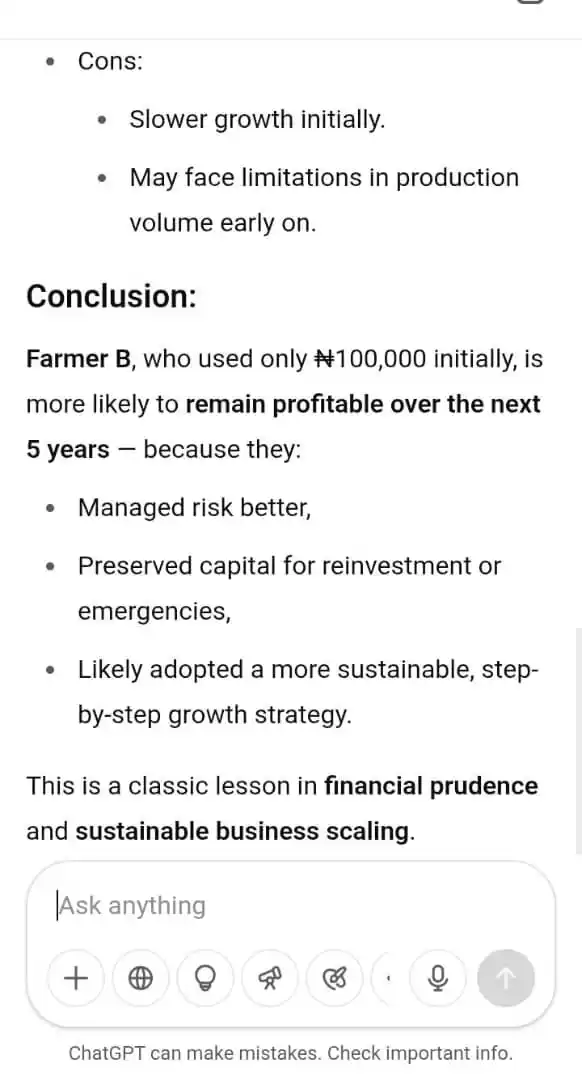The height and width of the screenshot is (1080, 582).
Task: Click the 'Managed risk better' bullet
Action: (x=194, y=508)
